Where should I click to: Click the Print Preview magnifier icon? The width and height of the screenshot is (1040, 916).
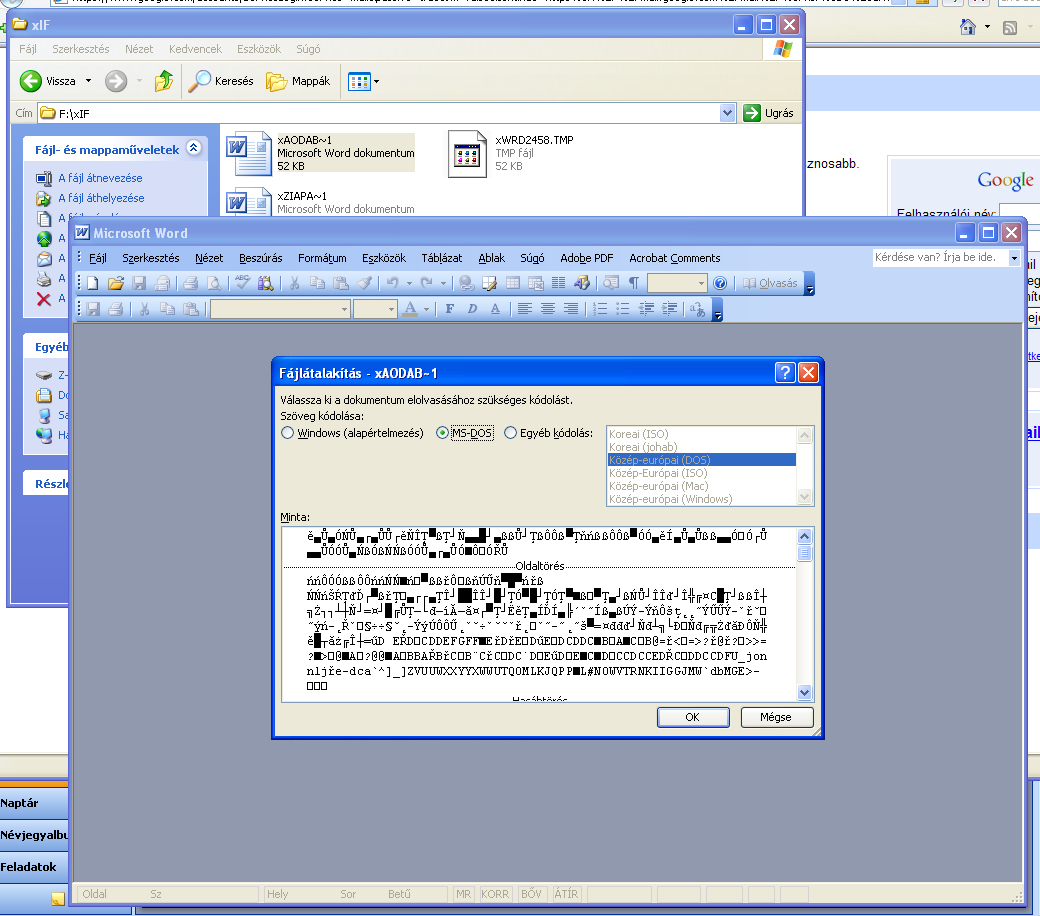coord(214,283)
